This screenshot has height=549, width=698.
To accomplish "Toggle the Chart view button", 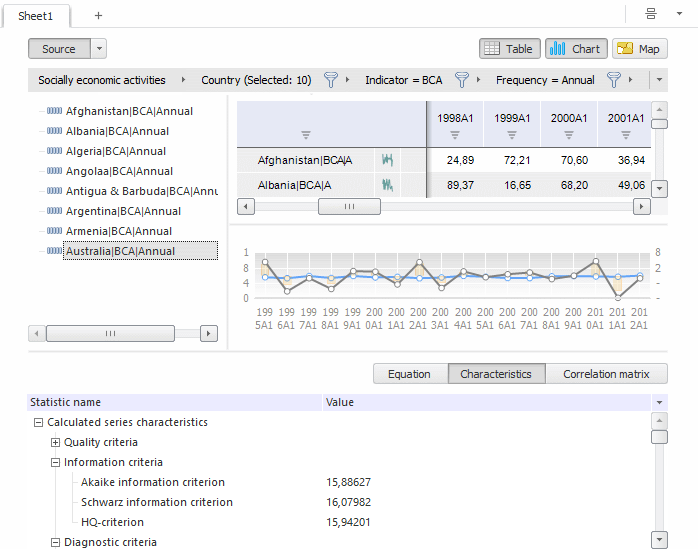I will (576, 49).
